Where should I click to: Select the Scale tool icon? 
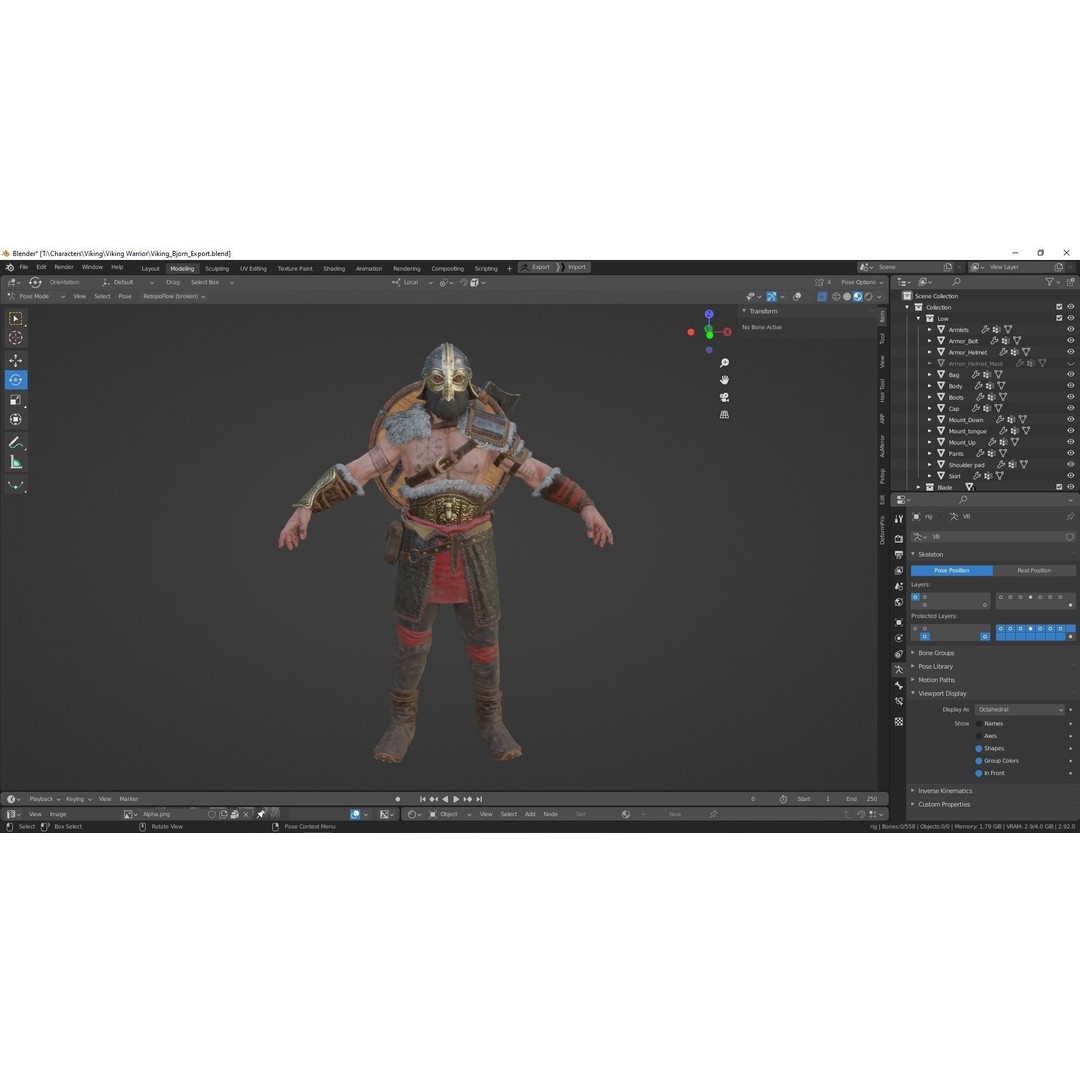pos(15,399)
